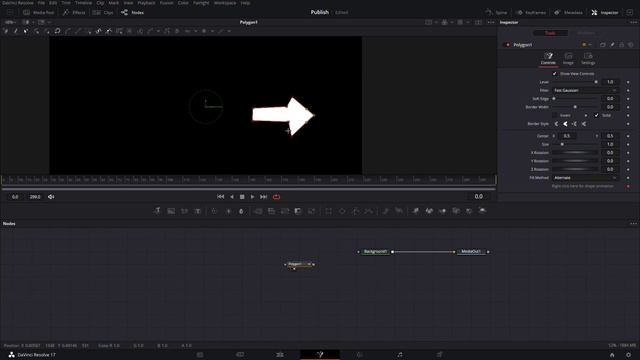Select the MediaOut1 node
Image resolution: width=640 pixels, height=360 pixels.
click(471, 252)
